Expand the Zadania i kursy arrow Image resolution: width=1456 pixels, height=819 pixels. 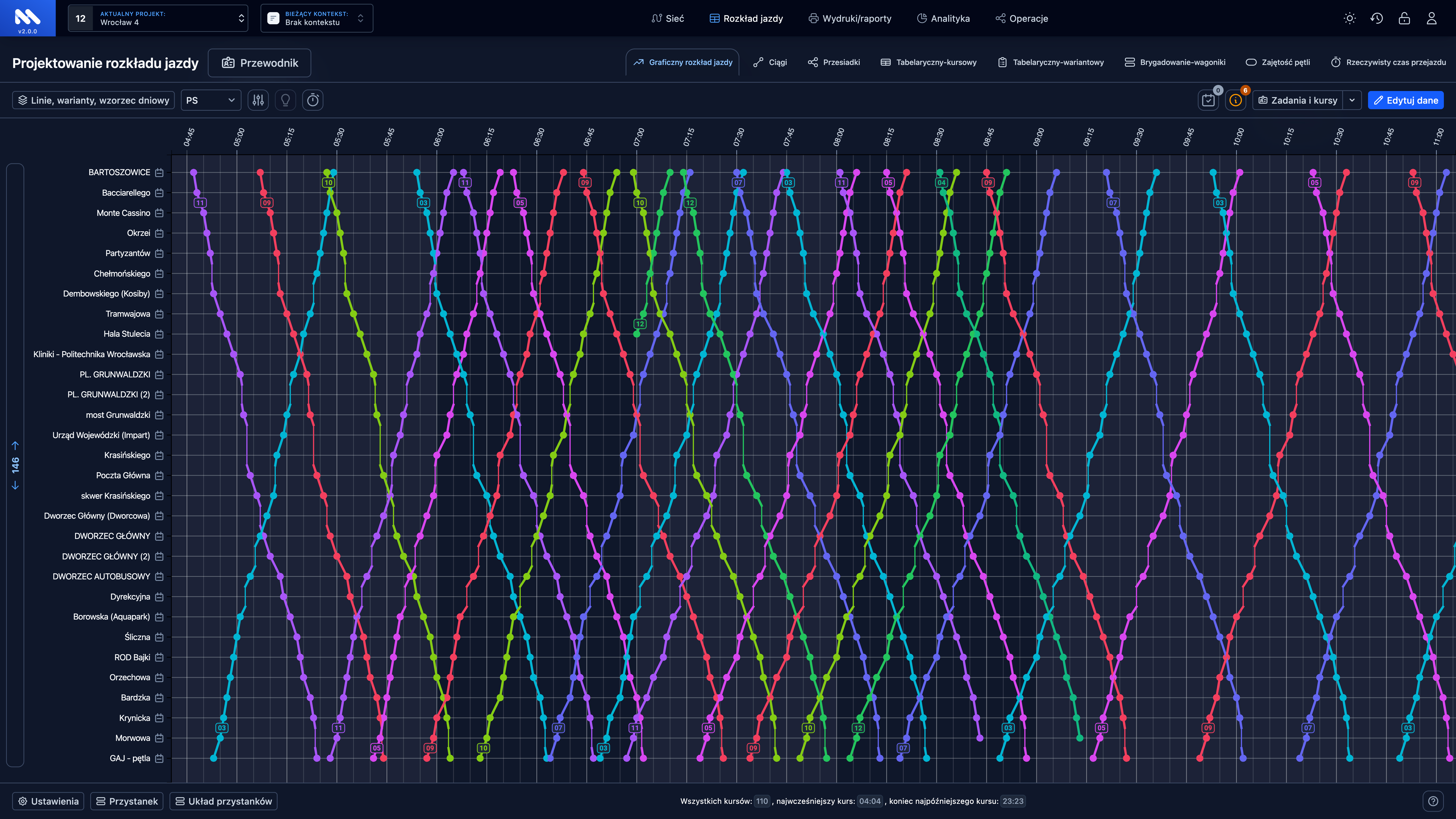[x=1352, y=100]
